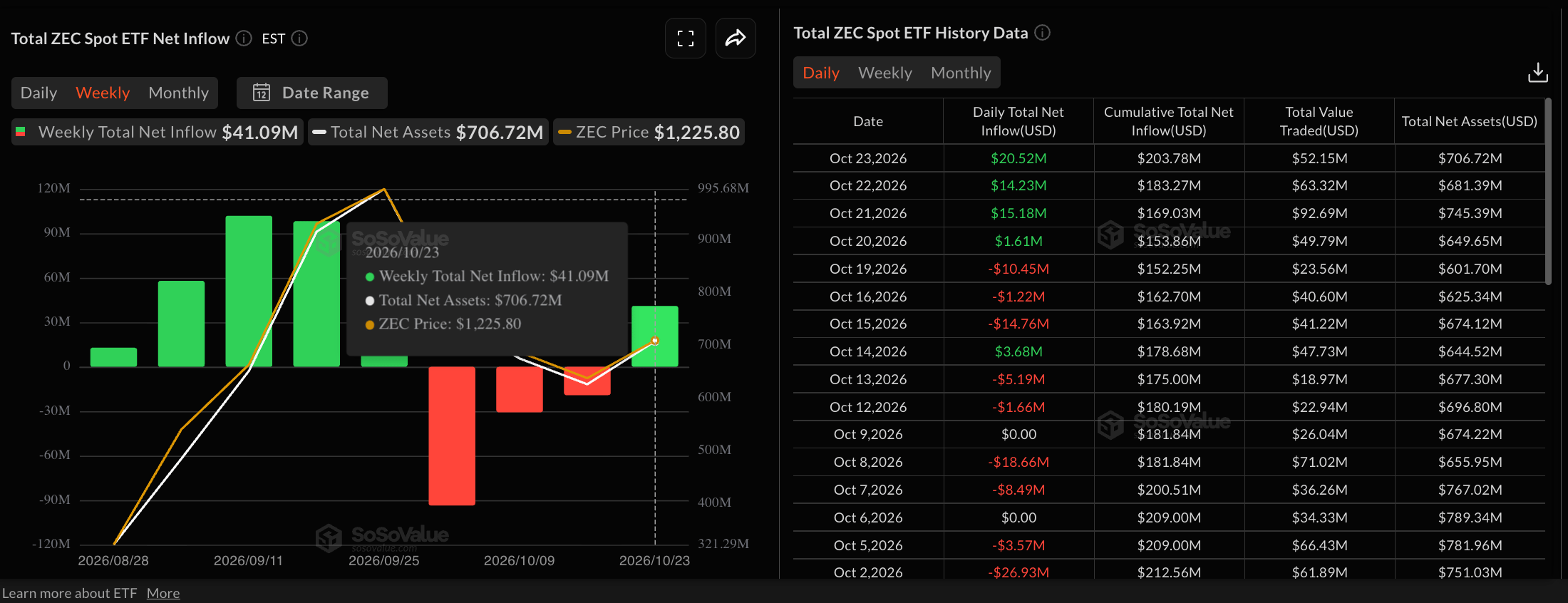Select the large red negative inflow bar
Viewport: 1568px width, 603px height.
pos(452,435)
